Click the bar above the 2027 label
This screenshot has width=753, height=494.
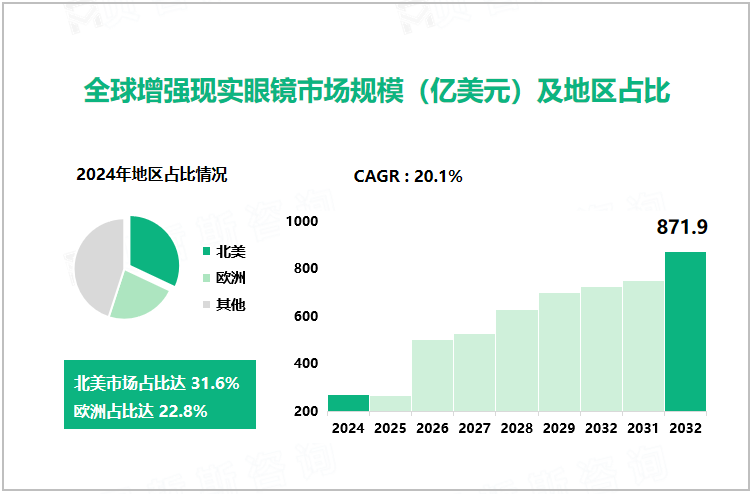(474, 373)
